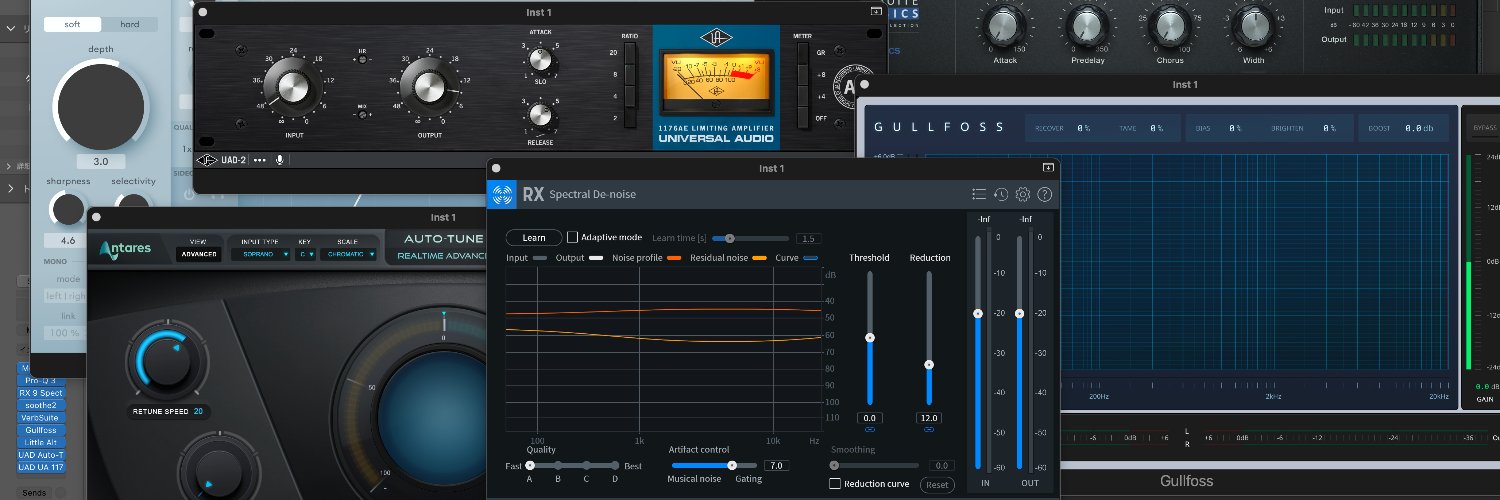1500x500 pixels.
Task: Click the Threshold value 0.0 field
Action: click(870, 417)
